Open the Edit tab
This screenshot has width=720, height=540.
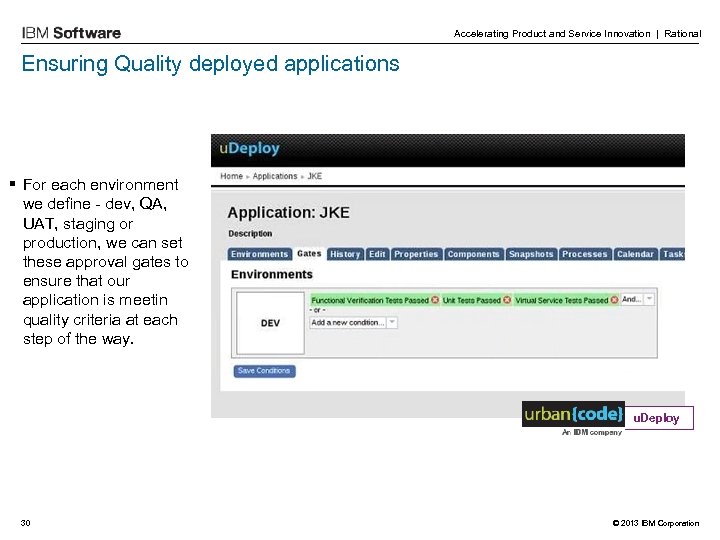point(377,254)
